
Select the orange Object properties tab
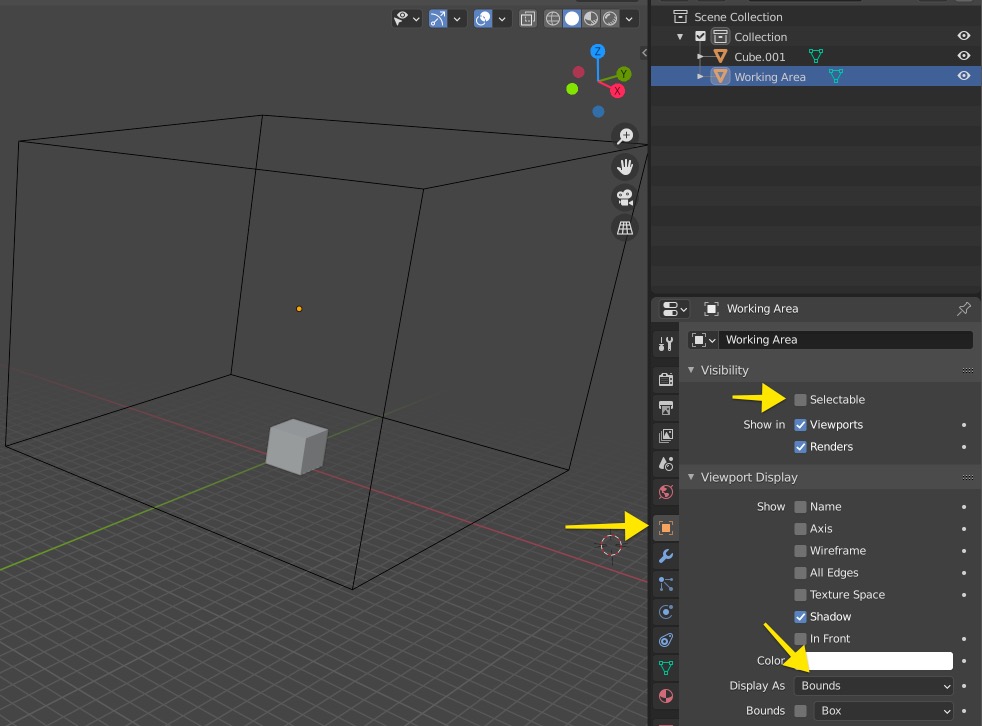(666, 528)
